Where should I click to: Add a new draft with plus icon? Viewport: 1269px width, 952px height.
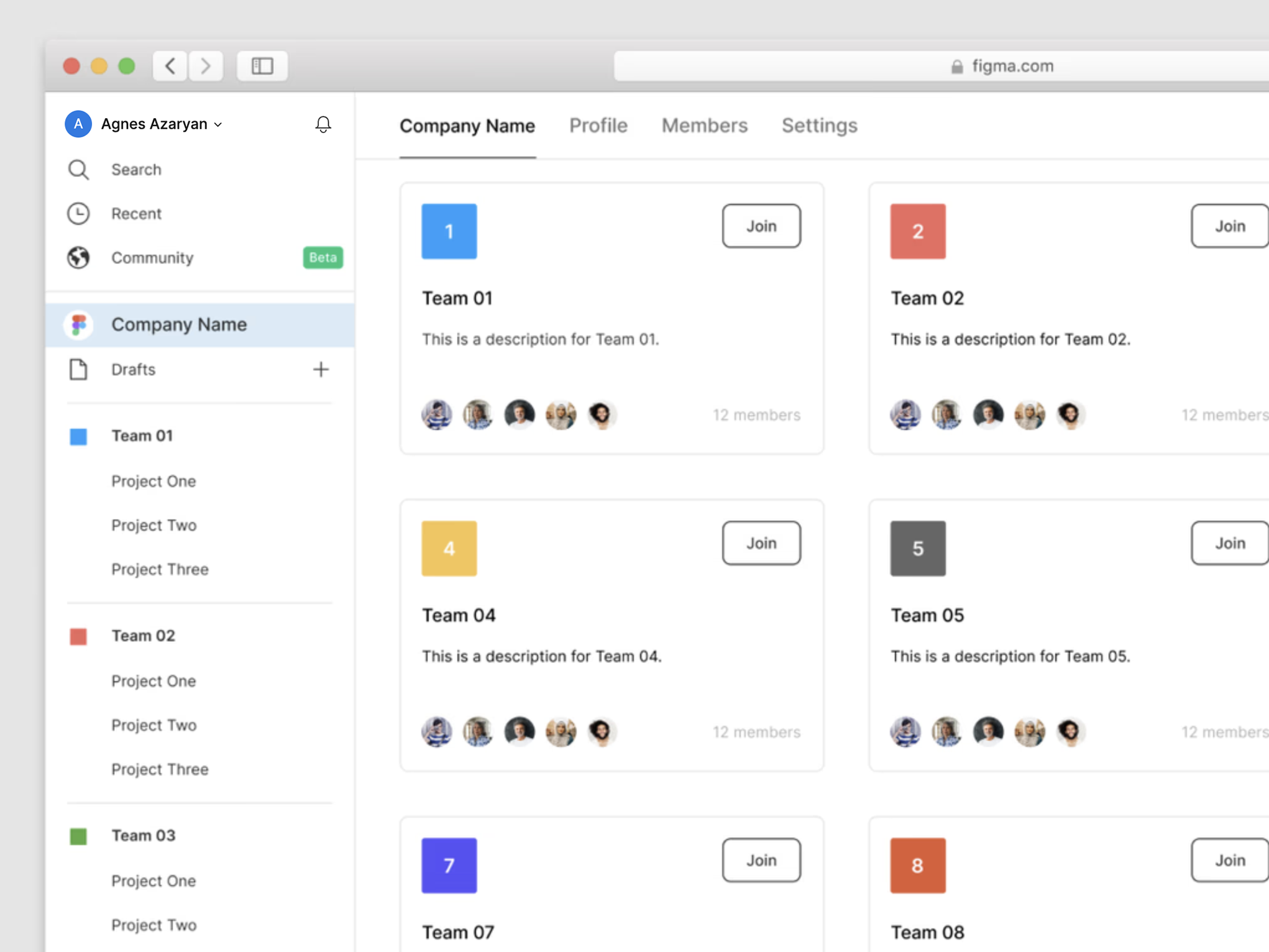pyautogui.click(x=321, y=370)
